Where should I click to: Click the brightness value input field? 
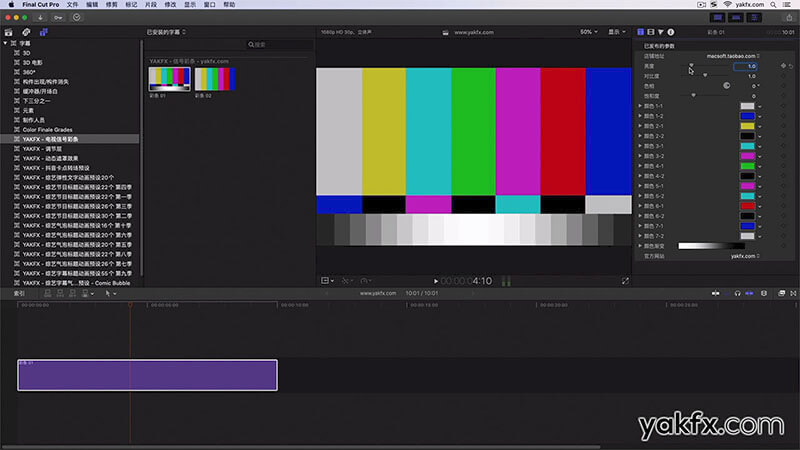coord(745,66)
